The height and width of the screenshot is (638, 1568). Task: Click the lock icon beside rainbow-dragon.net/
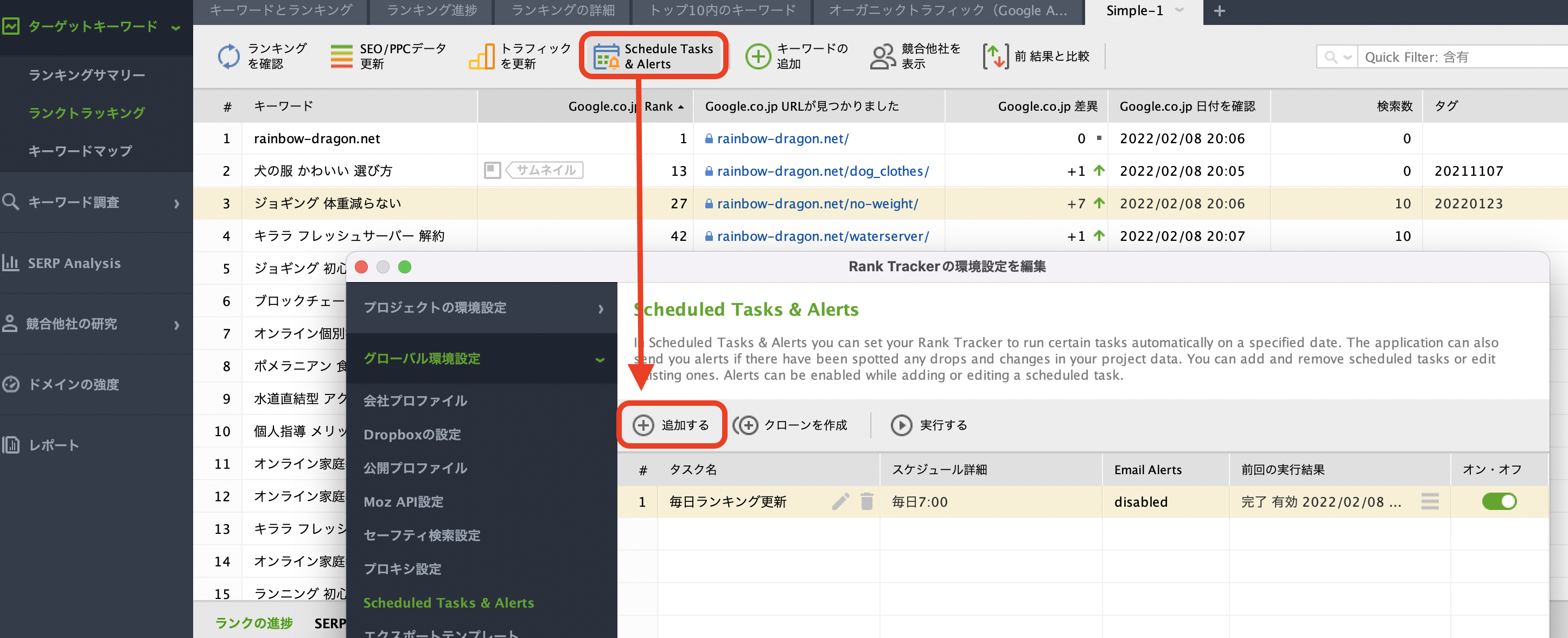(709, 139)
